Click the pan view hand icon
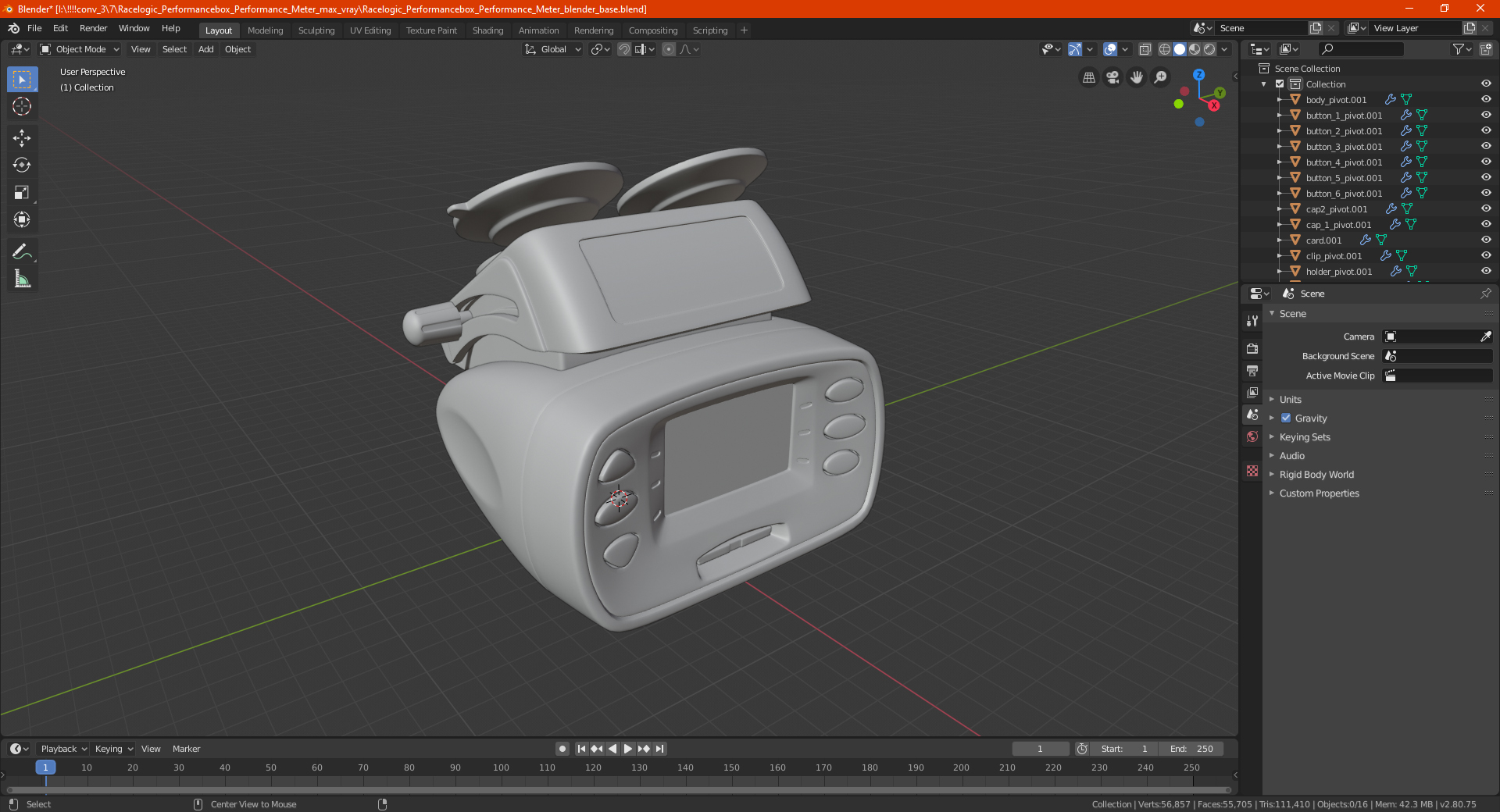This screenshot has width=1500, height=812. (x=1137, y=77)
